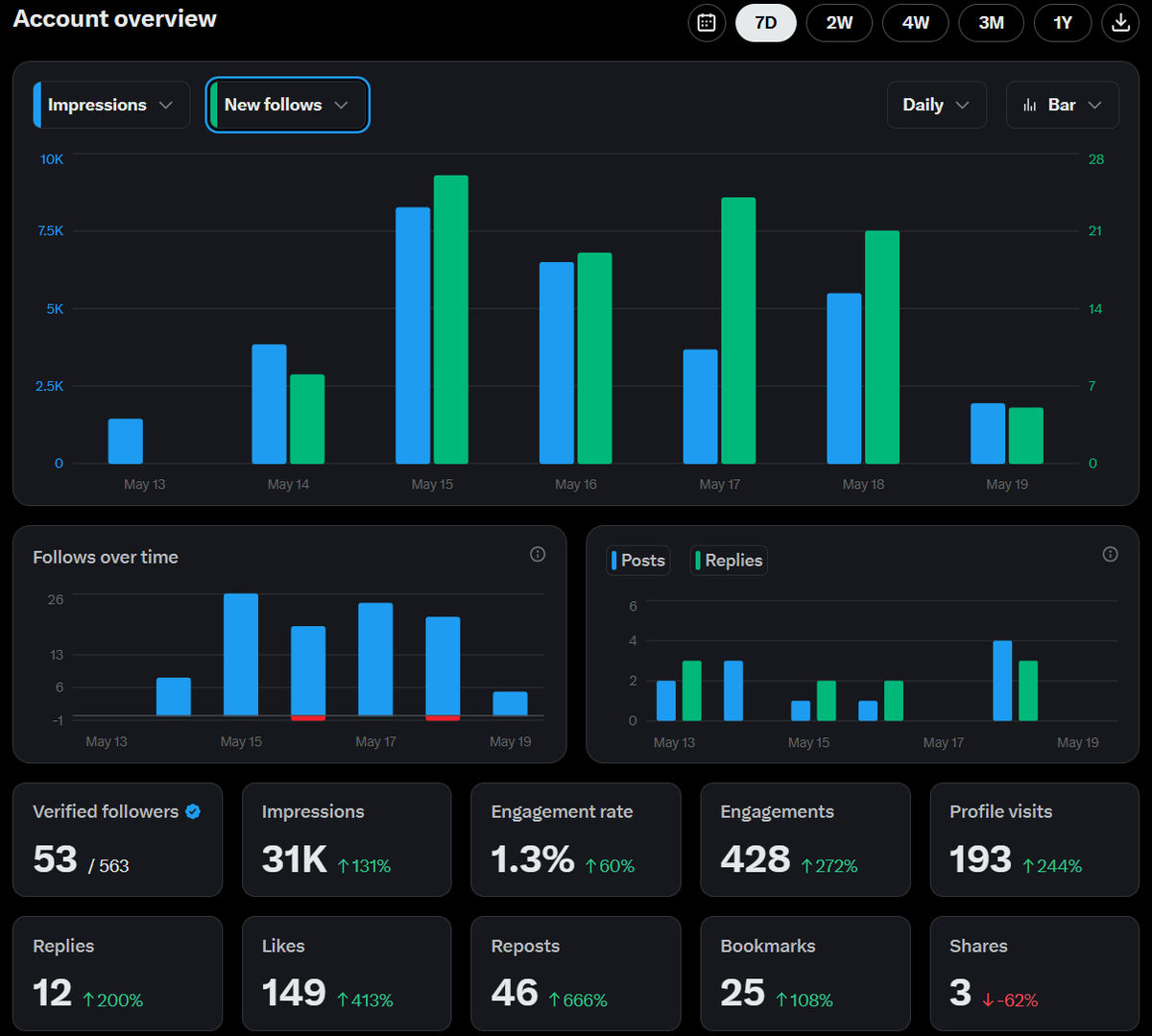Click the verified badge next to Verified followers

[x=193, y=811]
